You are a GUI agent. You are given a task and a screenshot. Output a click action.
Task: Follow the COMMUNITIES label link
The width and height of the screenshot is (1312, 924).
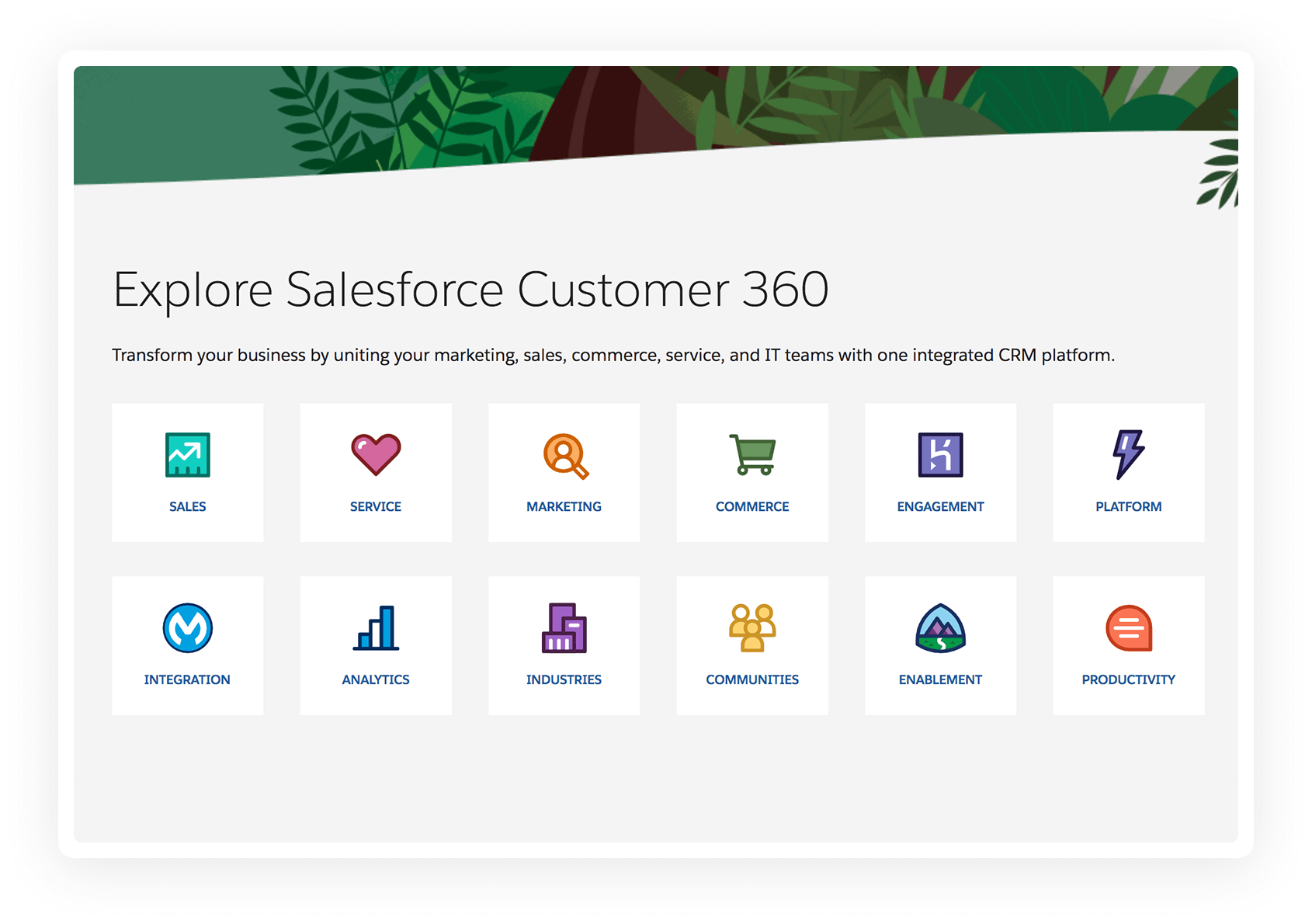(x=752, y=679)
